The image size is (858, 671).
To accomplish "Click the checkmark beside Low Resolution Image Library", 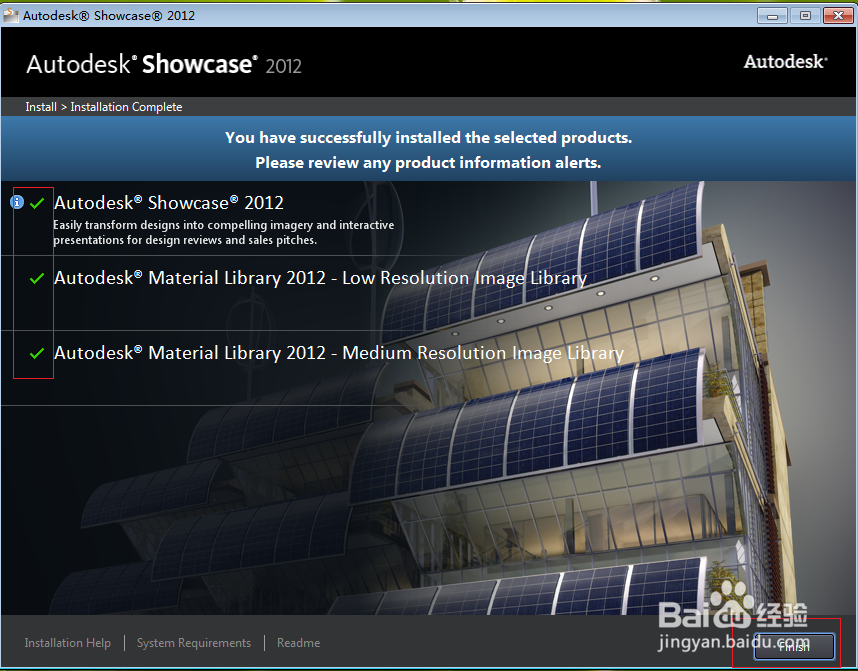I will point(37,279).
